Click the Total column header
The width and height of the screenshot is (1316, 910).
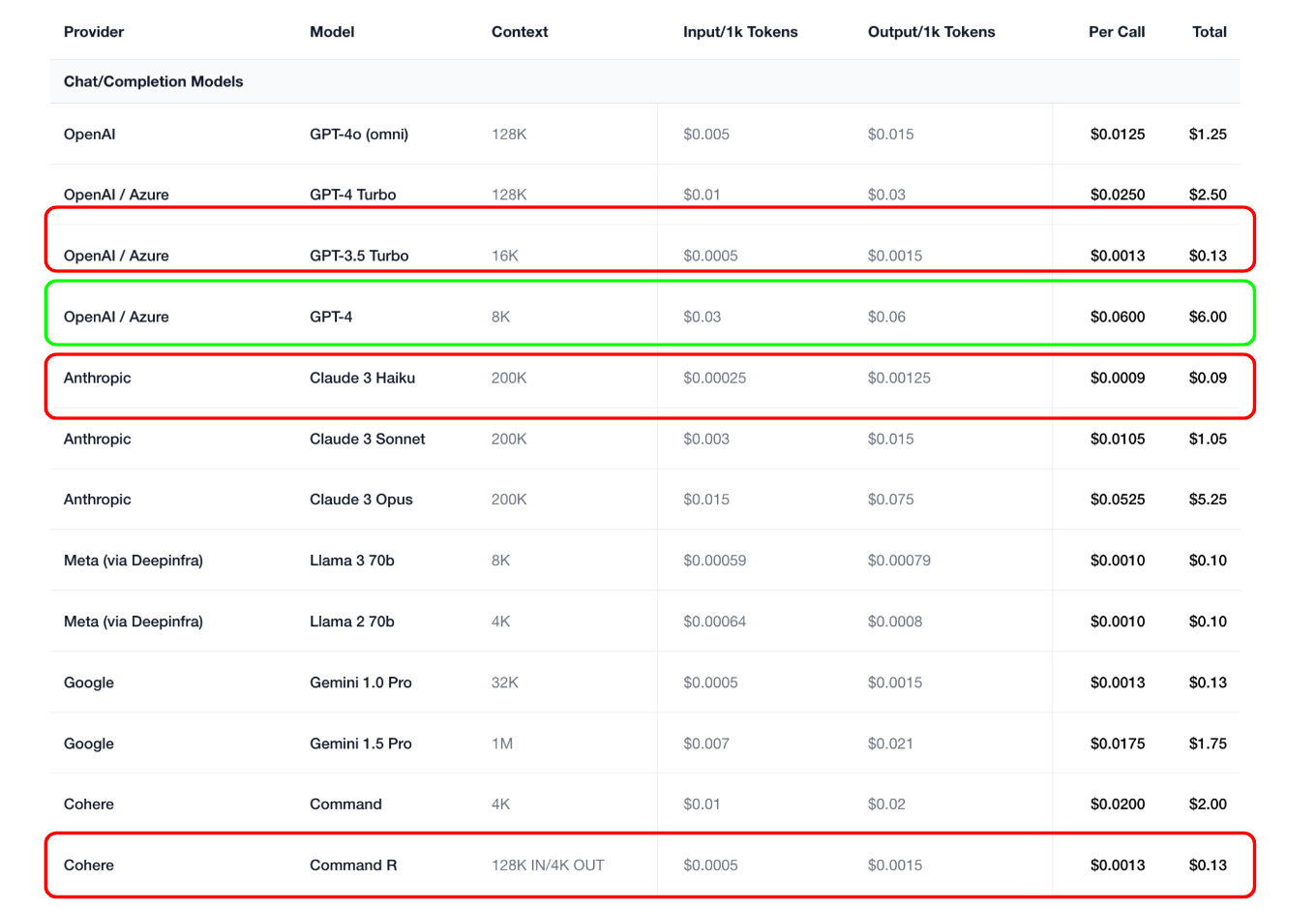[x=1210, y=32]
